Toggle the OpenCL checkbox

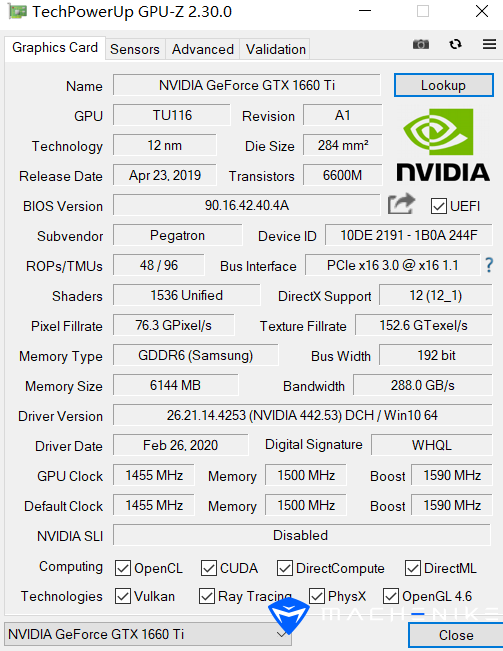coord(123,568)
